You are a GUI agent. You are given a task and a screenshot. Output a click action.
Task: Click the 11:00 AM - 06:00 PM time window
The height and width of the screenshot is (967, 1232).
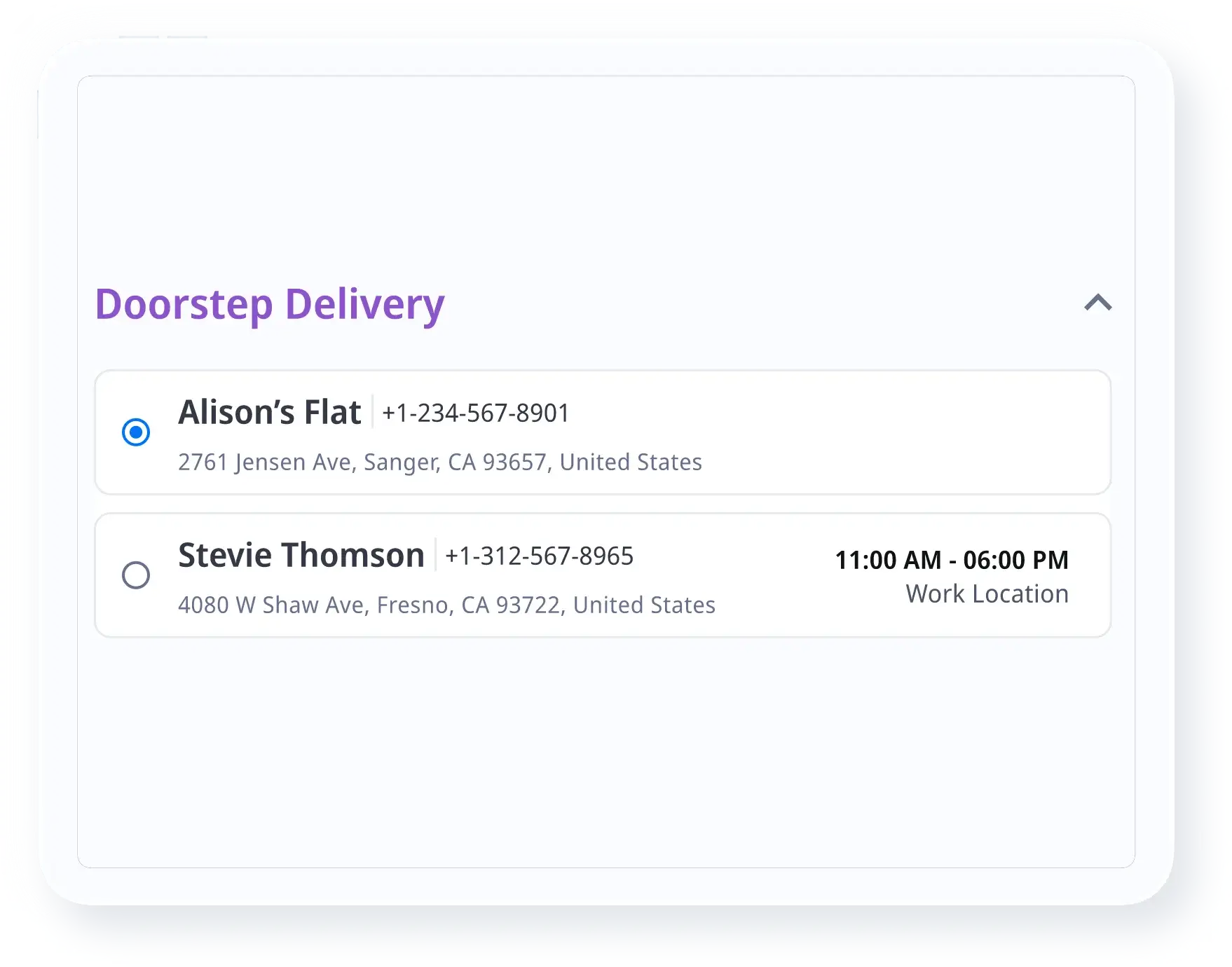tap(952, 560)
